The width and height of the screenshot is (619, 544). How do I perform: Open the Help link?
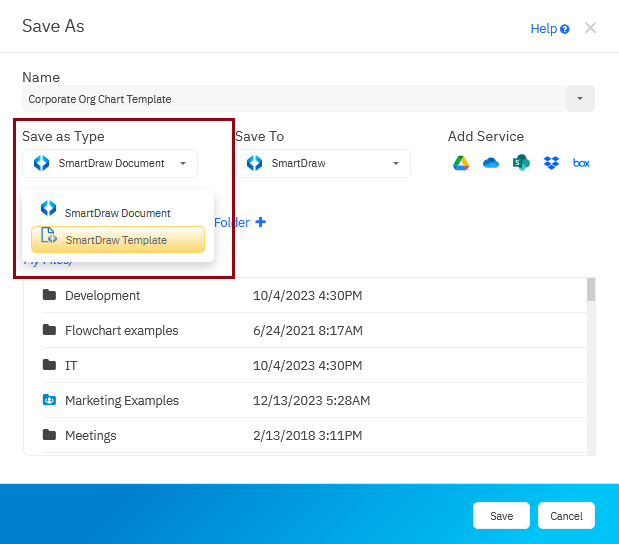click(549, 29)
